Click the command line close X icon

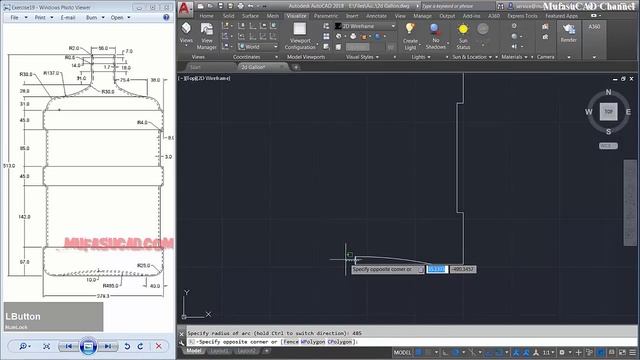coord(182,334)
